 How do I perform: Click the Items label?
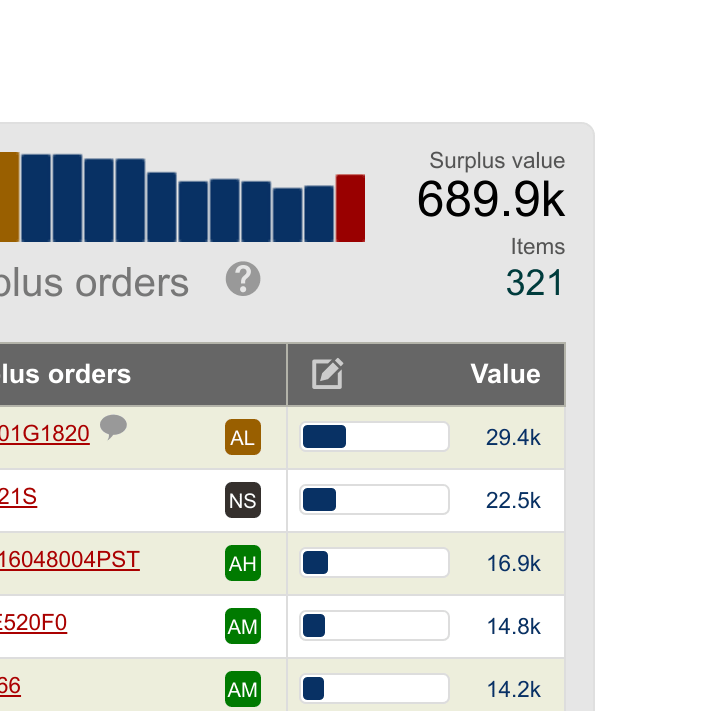(538, 247)
